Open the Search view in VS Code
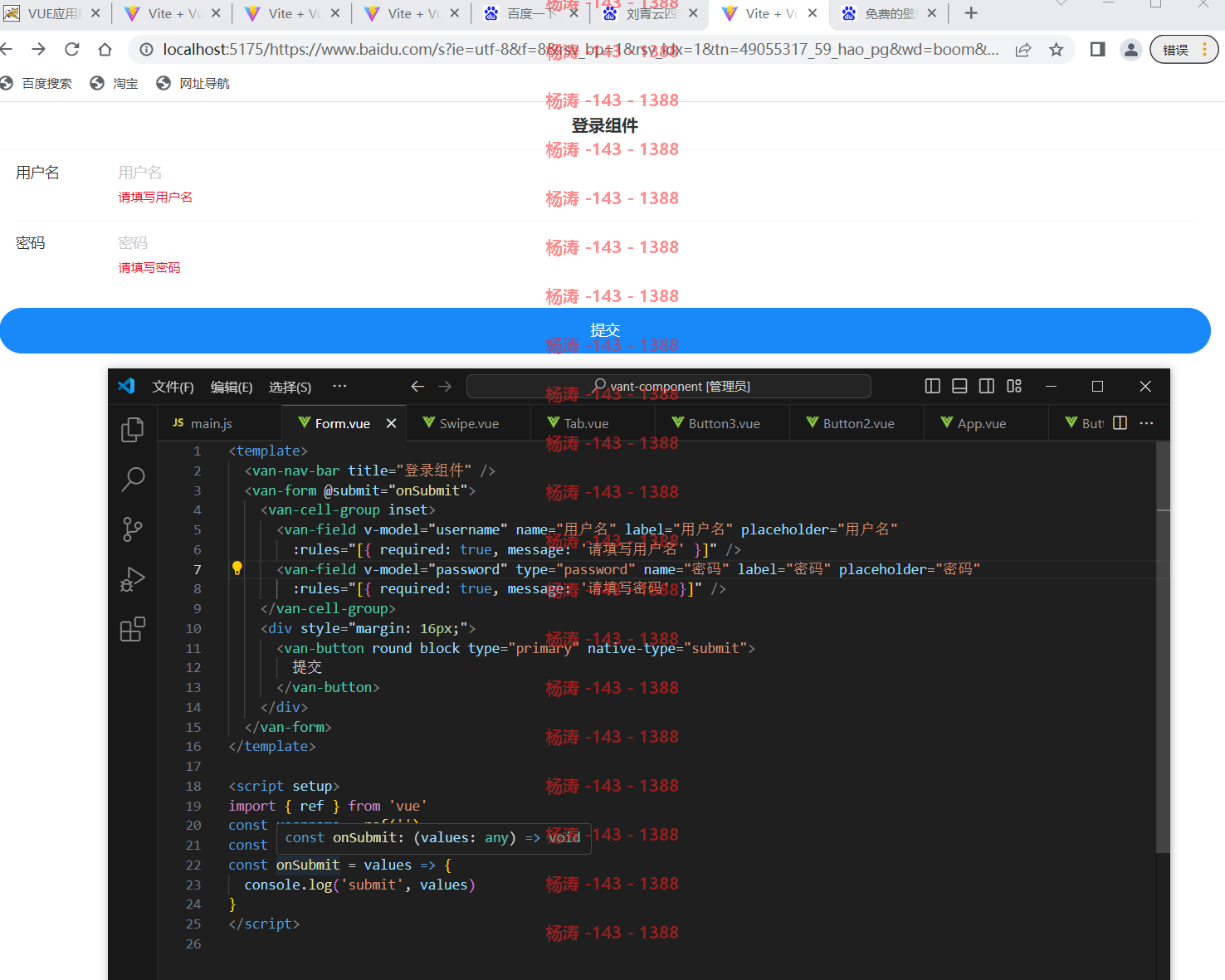1225x980 pixels. pyautogui.click(x=133, y=479)
